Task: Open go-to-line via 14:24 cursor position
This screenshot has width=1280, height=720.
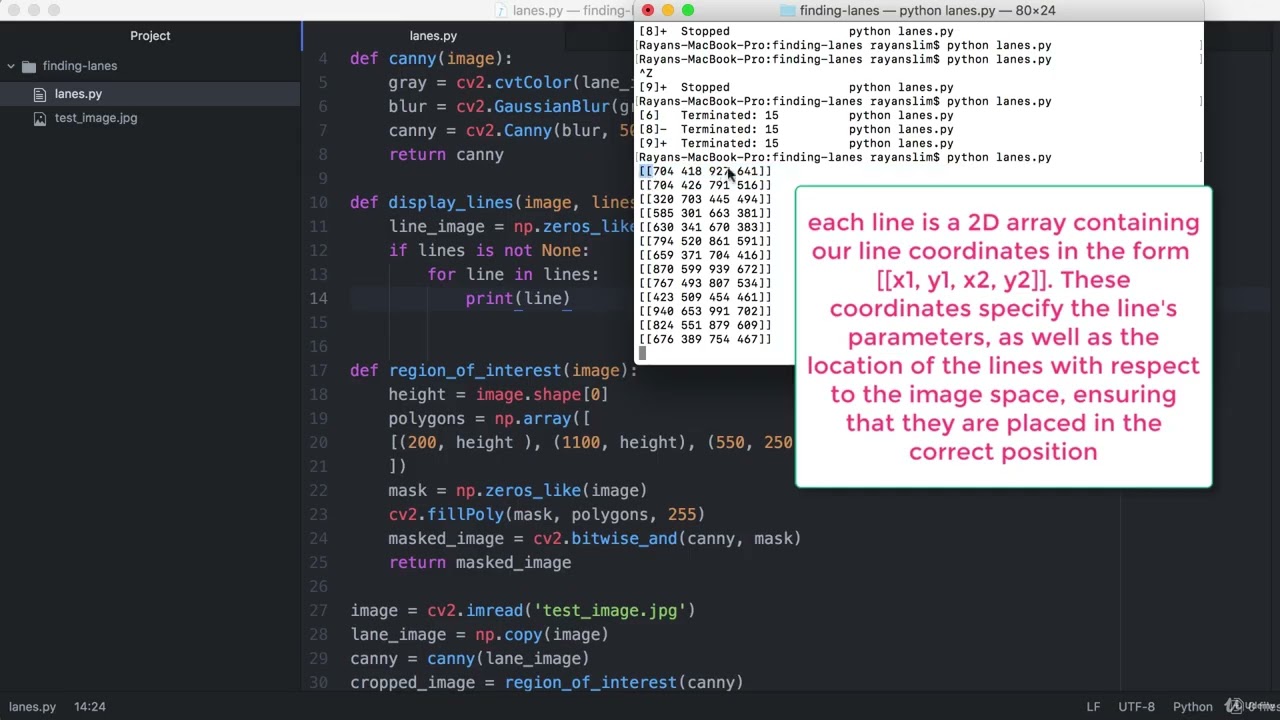Action: (x=89, y=706)
